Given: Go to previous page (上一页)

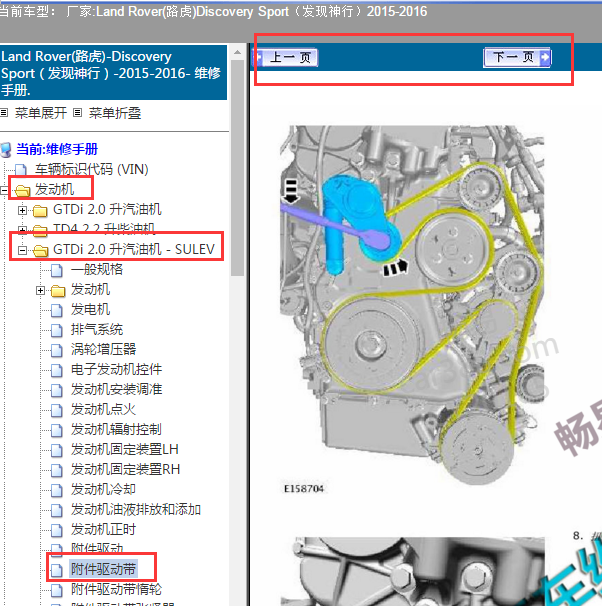Looking at the screenshot, I should point(286,58).
